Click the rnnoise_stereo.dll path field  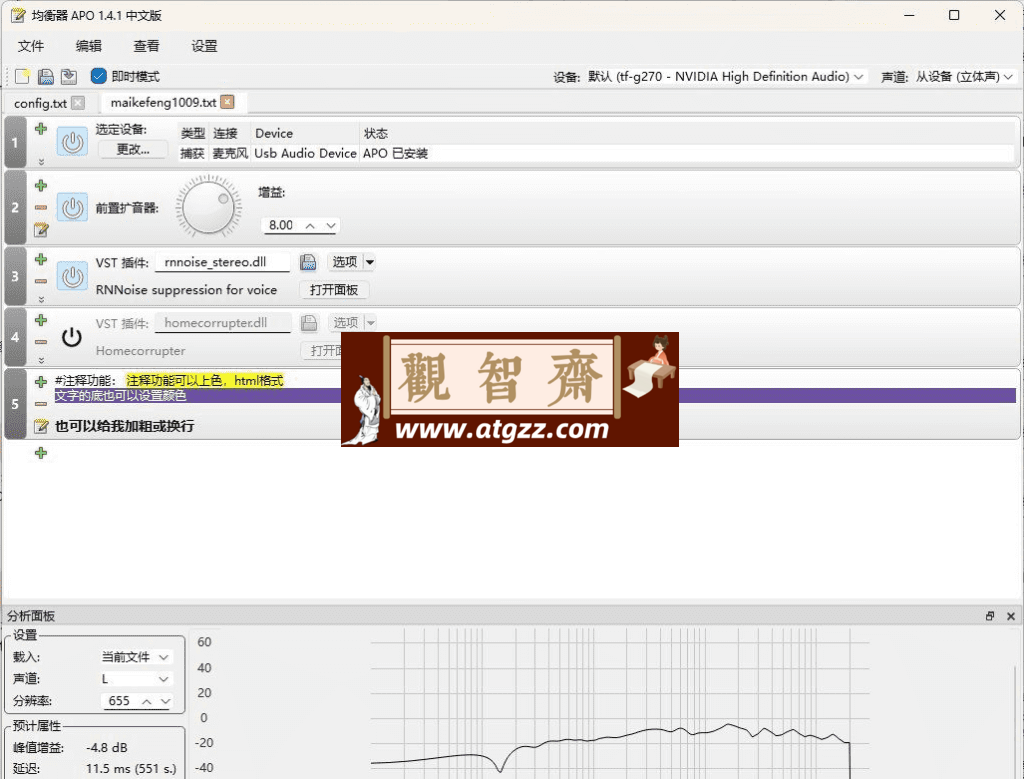click(x=223, y=262)
